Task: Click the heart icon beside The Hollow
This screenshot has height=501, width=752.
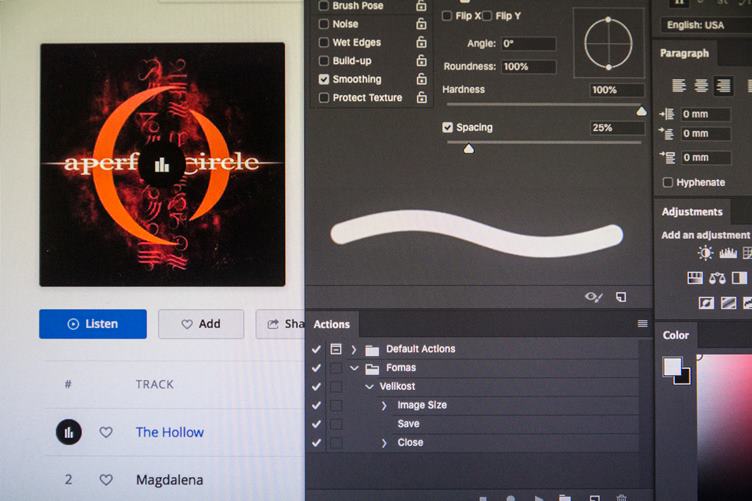Action: click(x=106, y=432)
